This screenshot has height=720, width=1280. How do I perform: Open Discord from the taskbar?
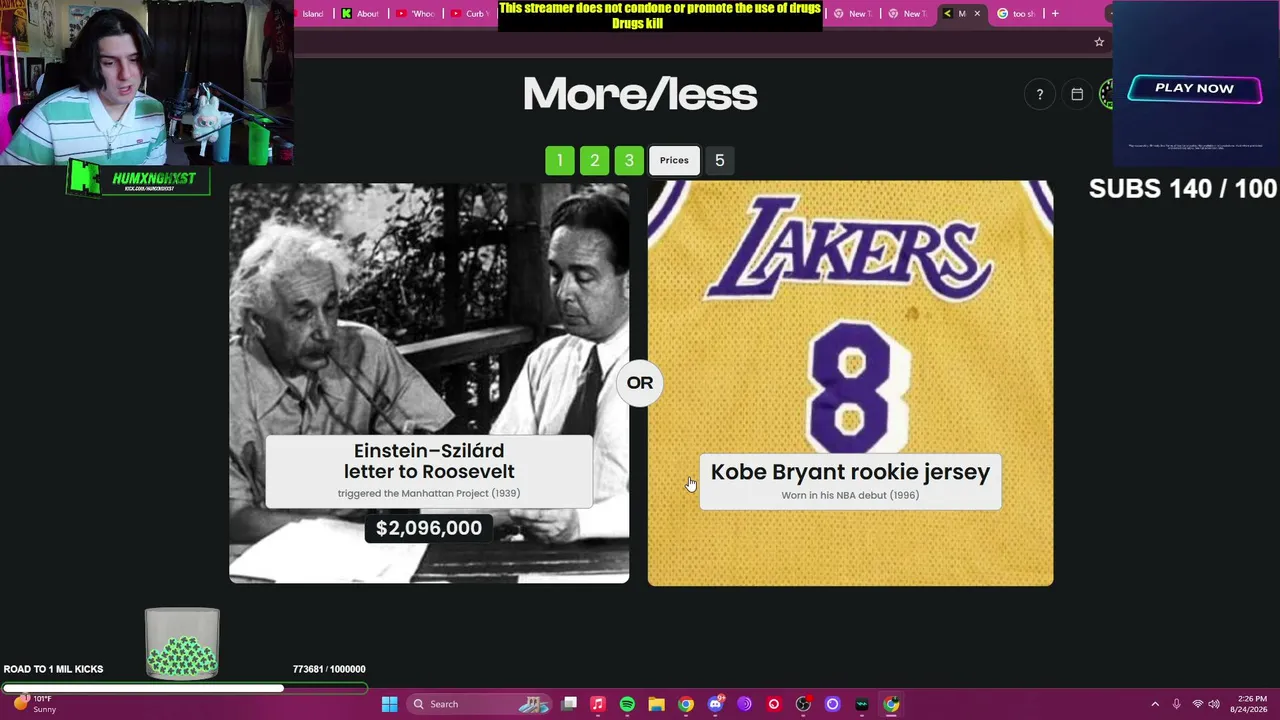point(715,704)
